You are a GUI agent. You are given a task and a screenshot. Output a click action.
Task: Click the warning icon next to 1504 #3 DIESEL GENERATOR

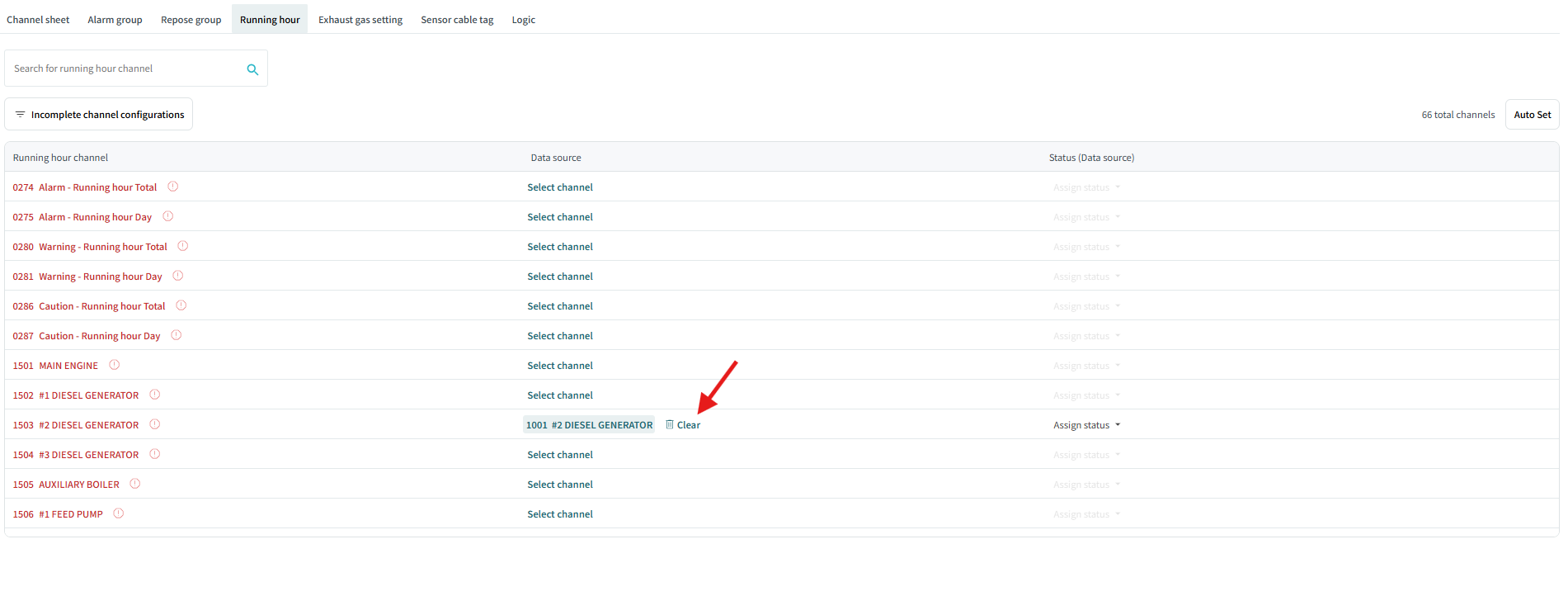point(154,454)
